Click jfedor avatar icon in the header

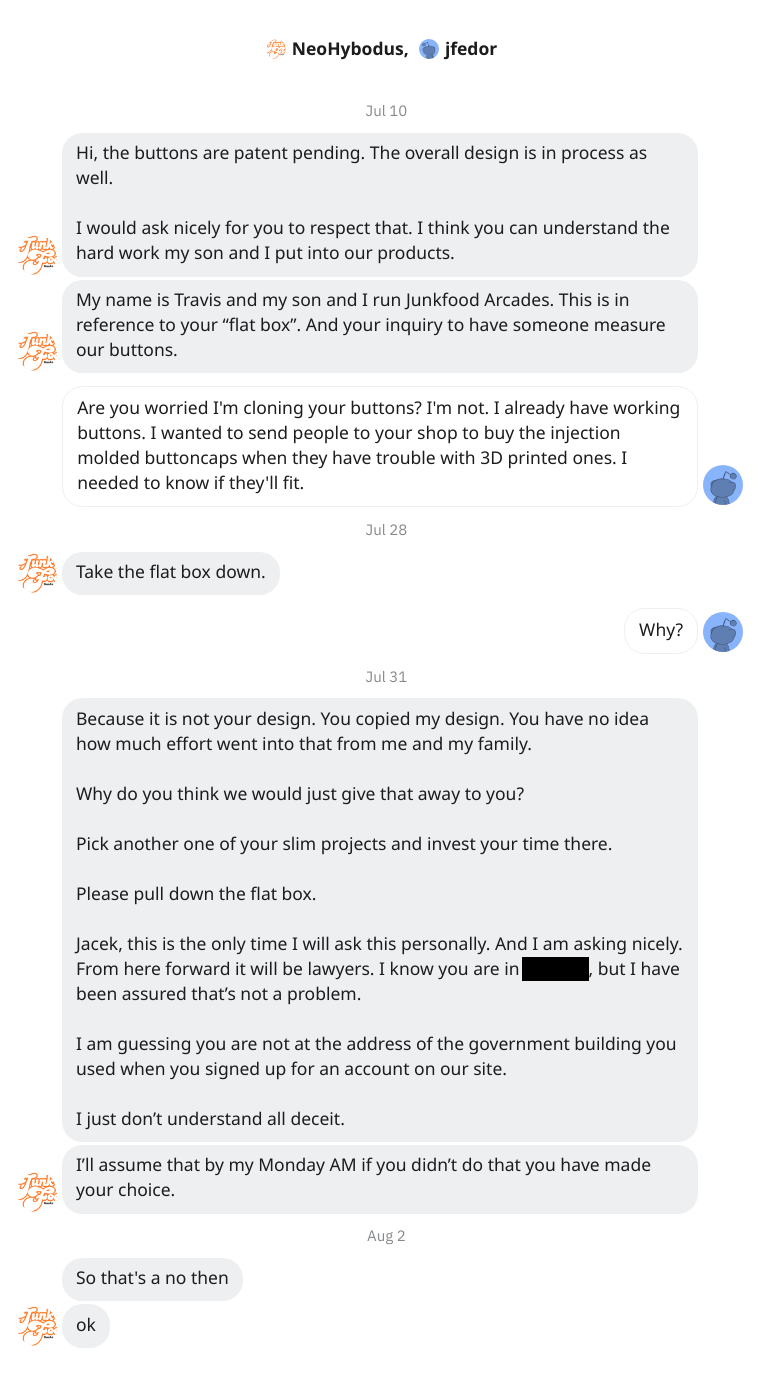click(x=429, y=49)
